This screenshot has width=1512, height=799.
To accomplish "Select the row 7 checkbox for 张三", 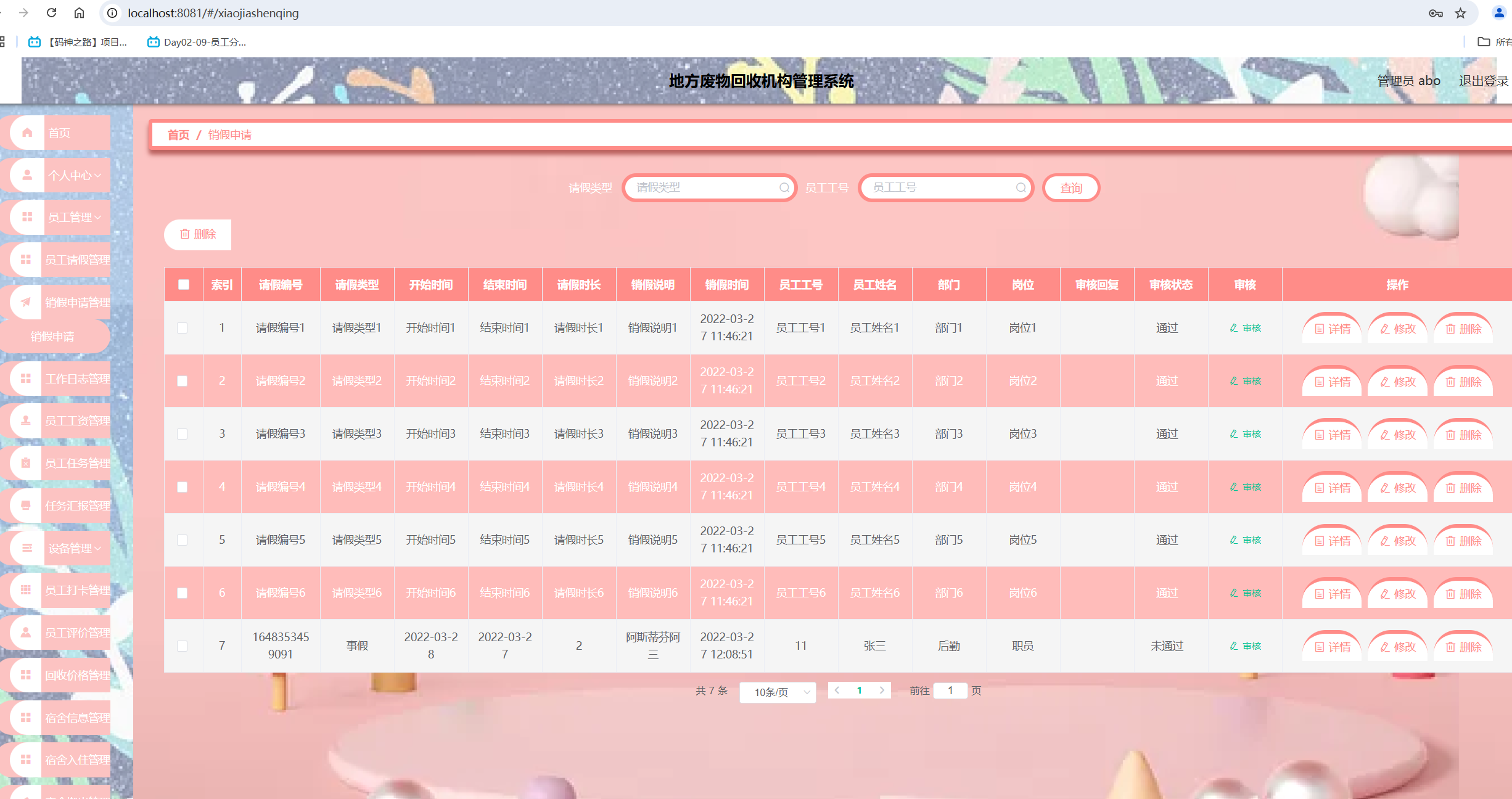I will point(183,646).
